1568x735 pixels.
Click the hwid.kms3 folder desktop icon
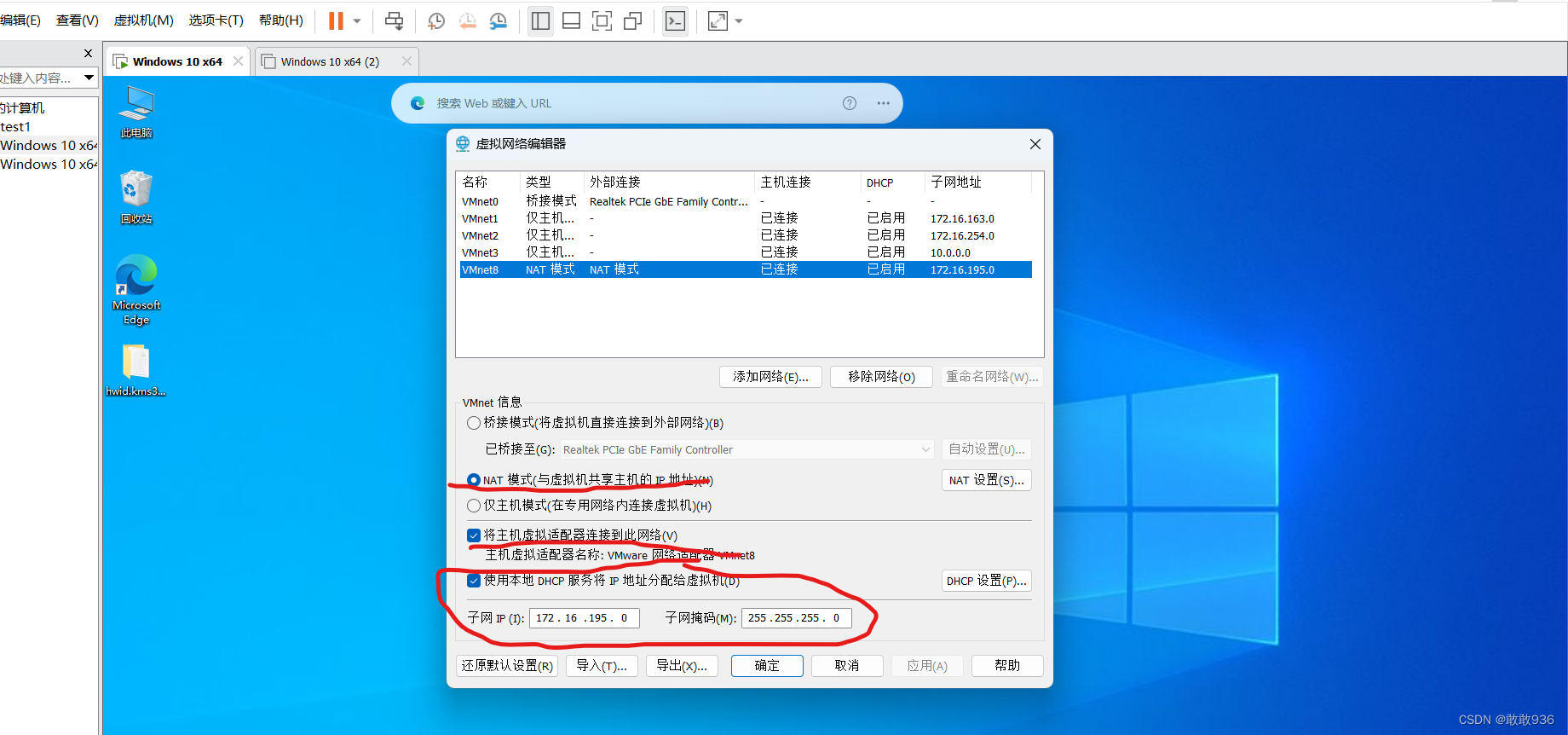tap(135, 370)
